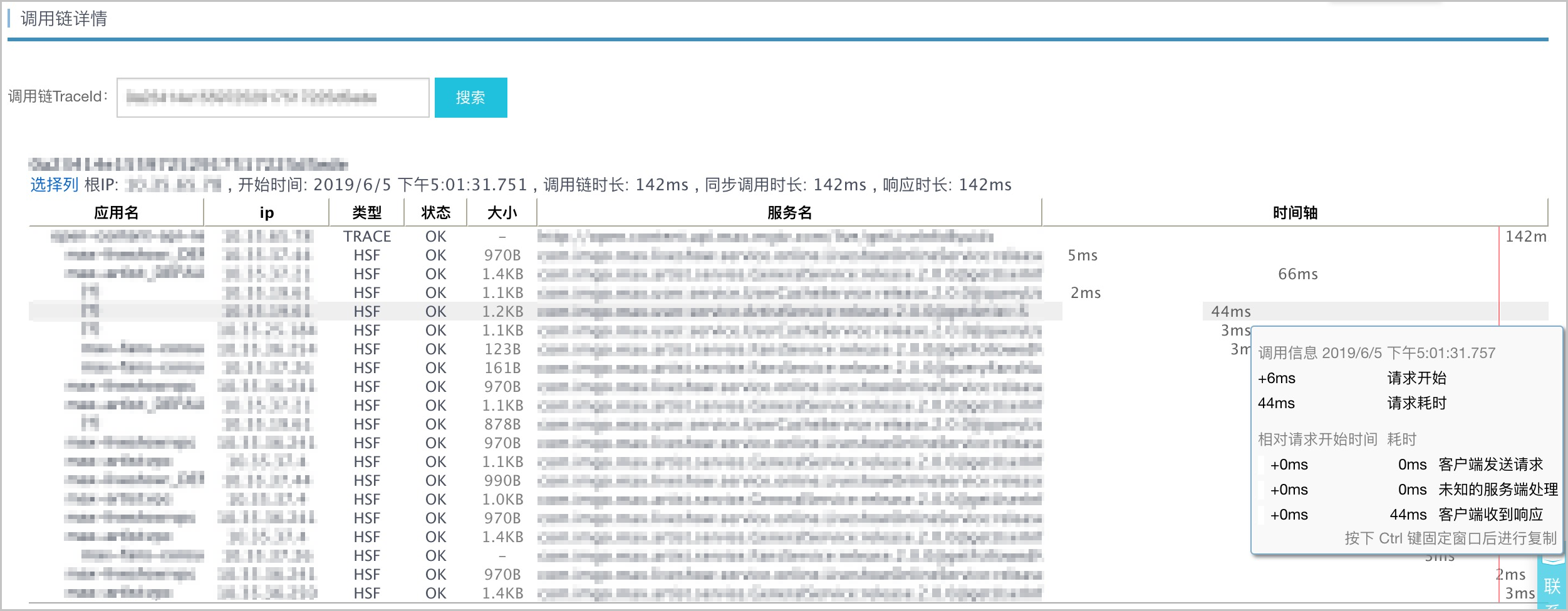Open the 选择列 column selector link
1568x611 pixels.
click(55, 185)
